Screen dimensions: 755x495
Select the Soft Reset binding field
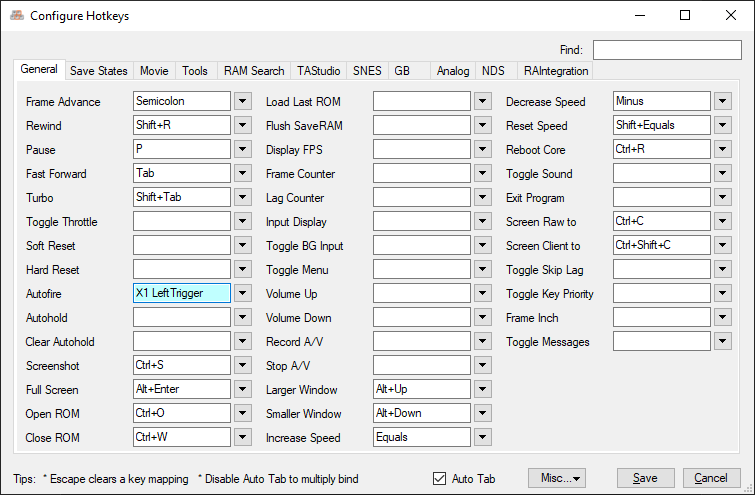pyautogui.click(x=182, y=245)
